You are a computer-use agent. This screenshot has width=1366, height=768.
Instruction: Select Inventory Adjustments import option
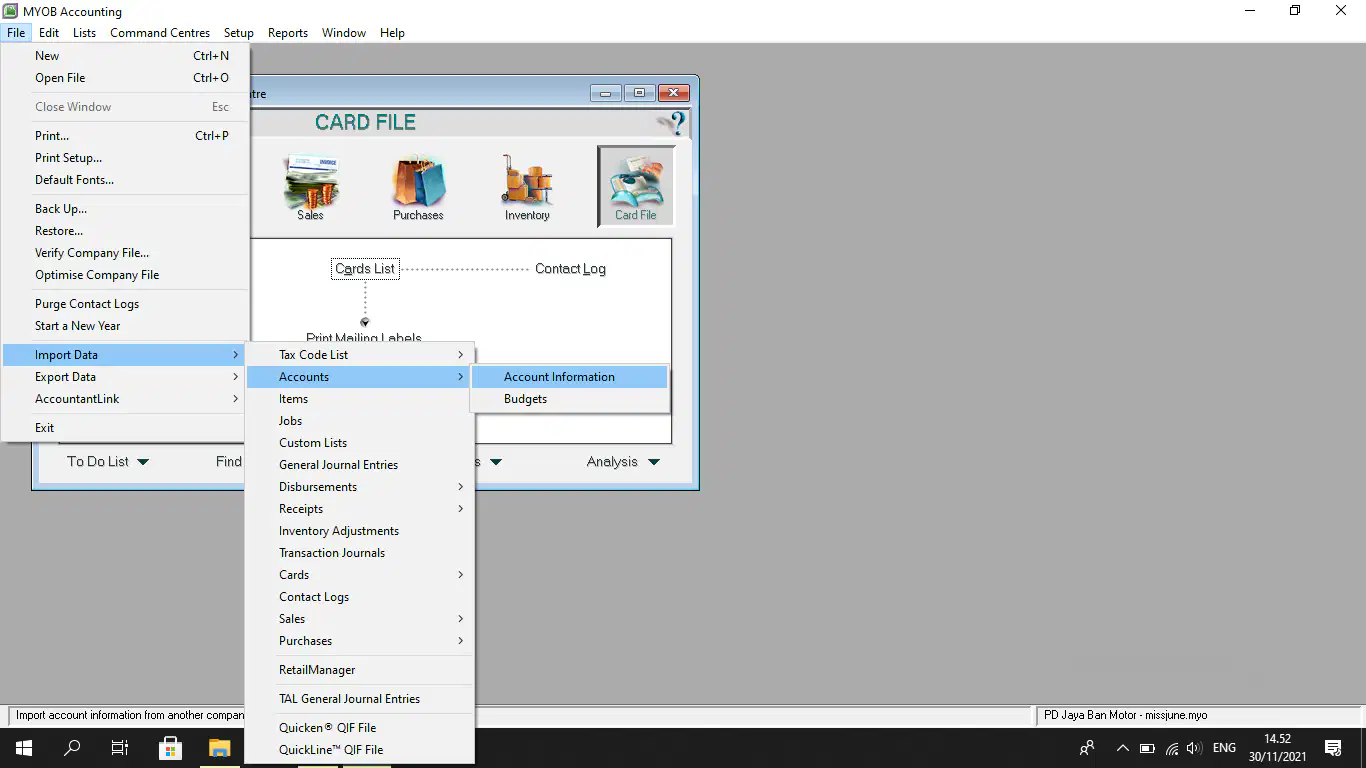coord(360,531)
